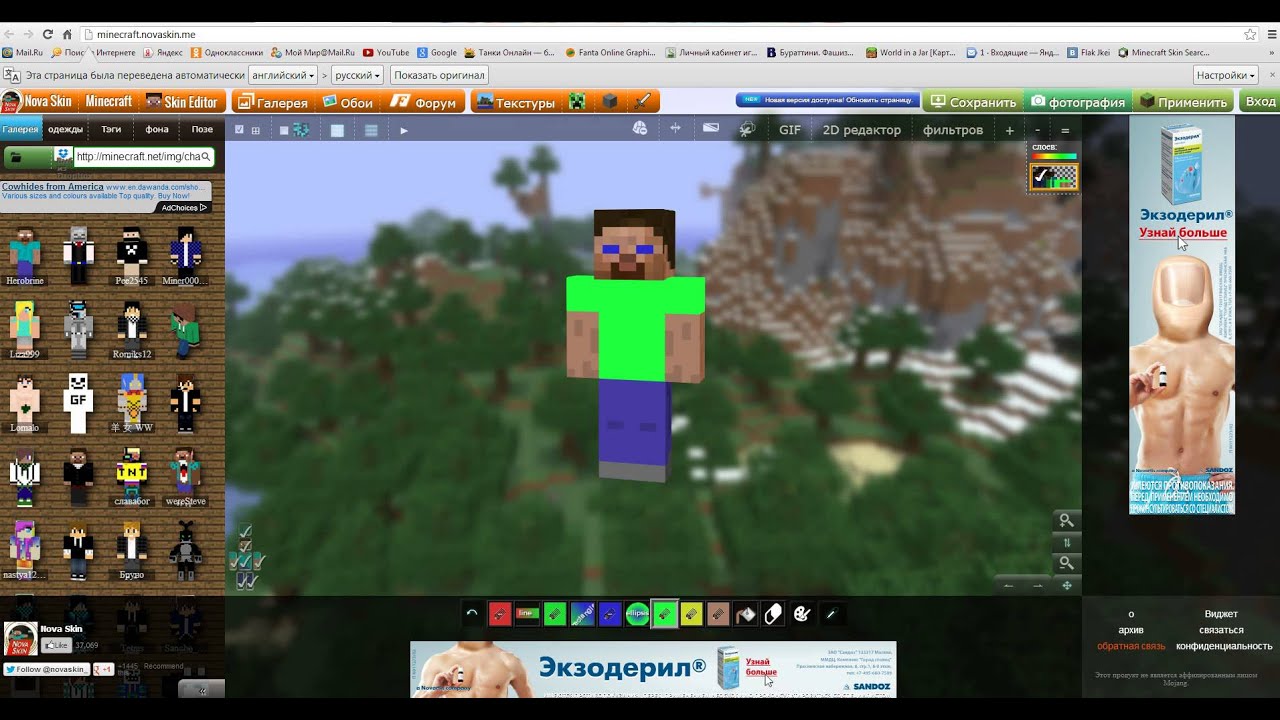Select the Herobrine skin thumbnail
The image size is (1280, 720).
click(x=25, y=256)
